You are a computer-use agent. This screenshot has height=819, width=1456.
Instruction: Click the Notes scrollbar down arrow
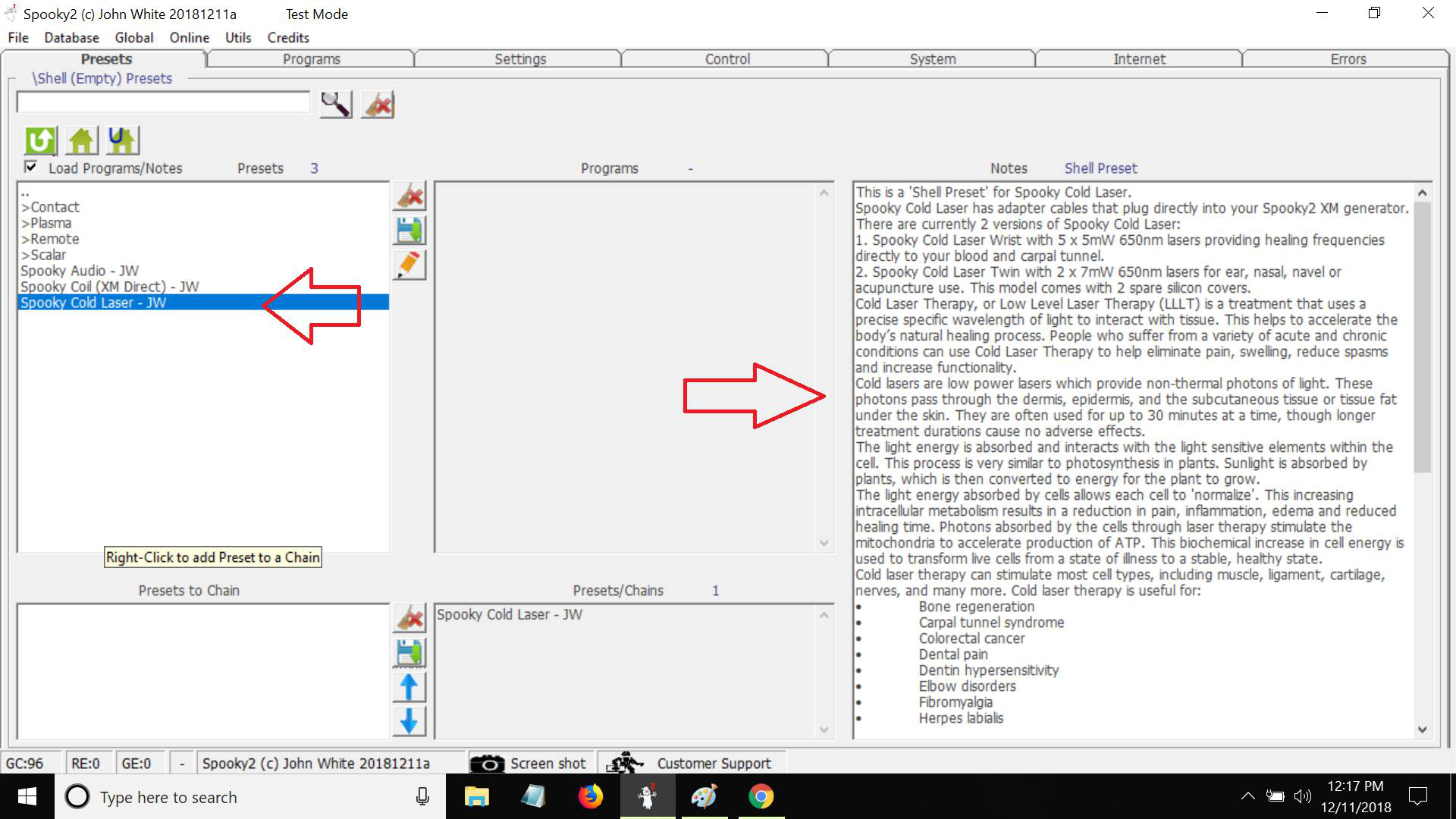point(1423,730)
